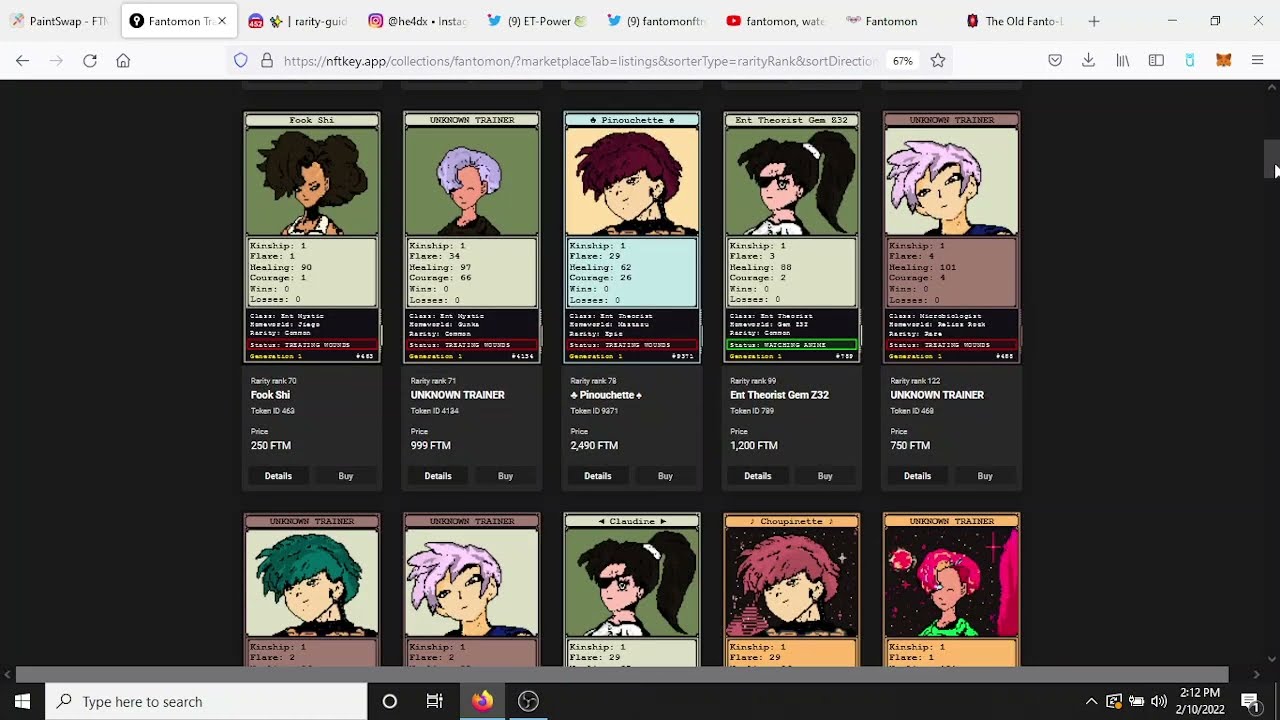Open the downloads arrow icon
This screenshot has height=720, width=1280.
(1088, 61)
